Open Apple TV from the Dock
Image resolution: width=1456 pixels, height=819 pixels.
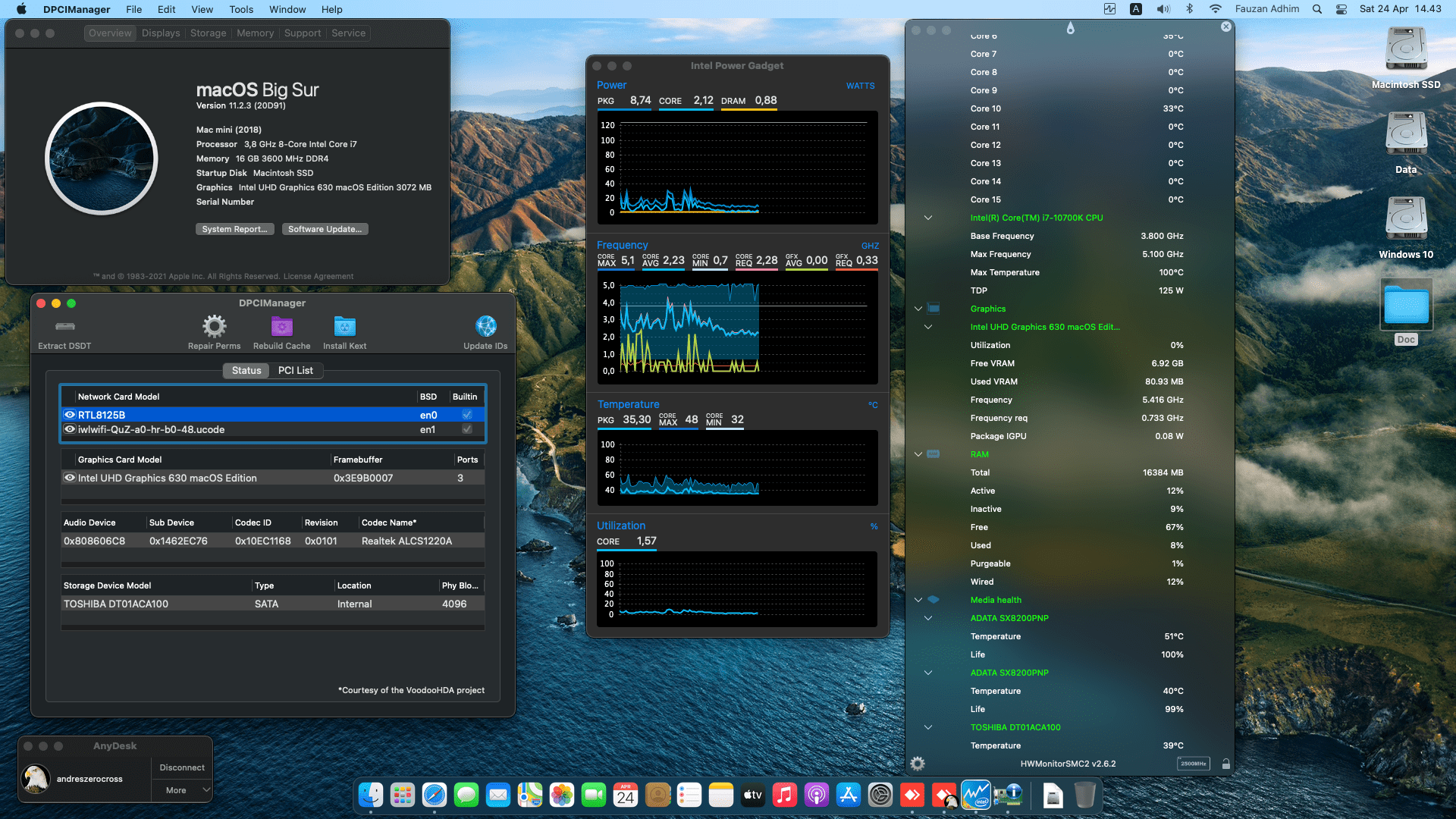[753, 795]
